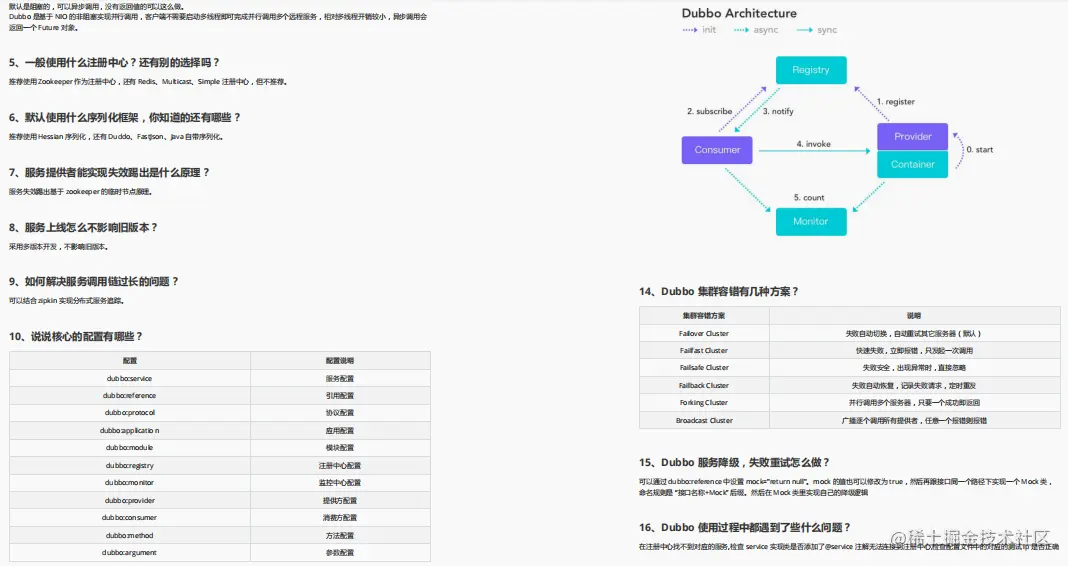Click the 'Dubbo Architecture' title
1068x566 pixels.
(739, 13)
